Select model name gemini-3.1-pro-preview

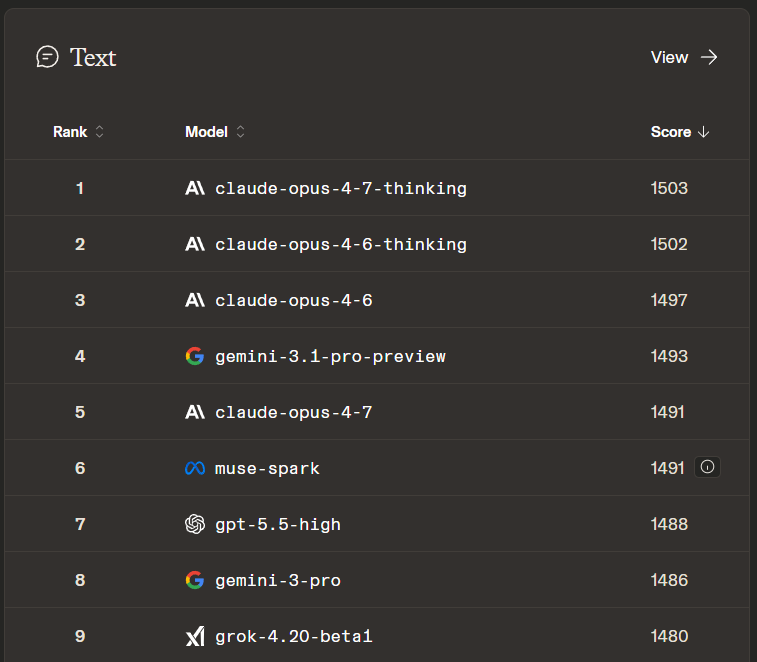point(330,356)
